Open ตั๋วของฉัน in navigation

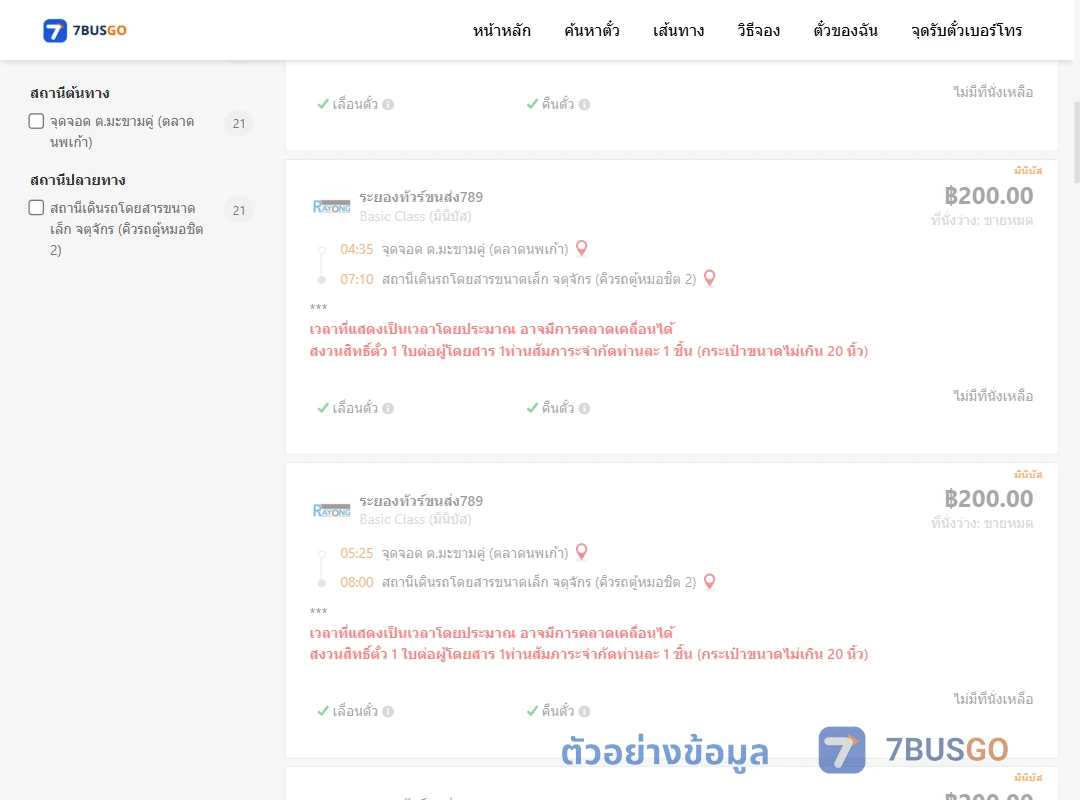tap(845, 30)
